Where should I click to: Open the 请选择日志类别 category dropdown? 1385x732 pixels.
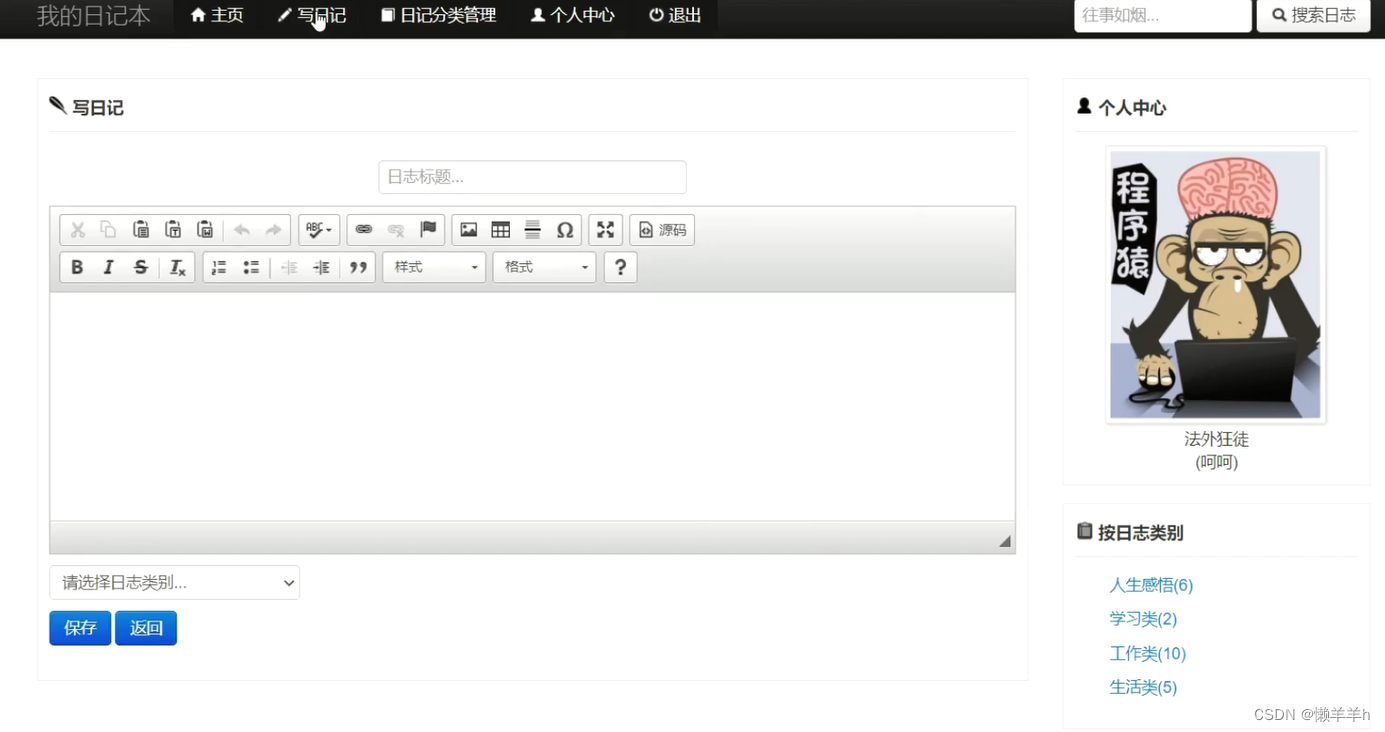coord(174,583)
